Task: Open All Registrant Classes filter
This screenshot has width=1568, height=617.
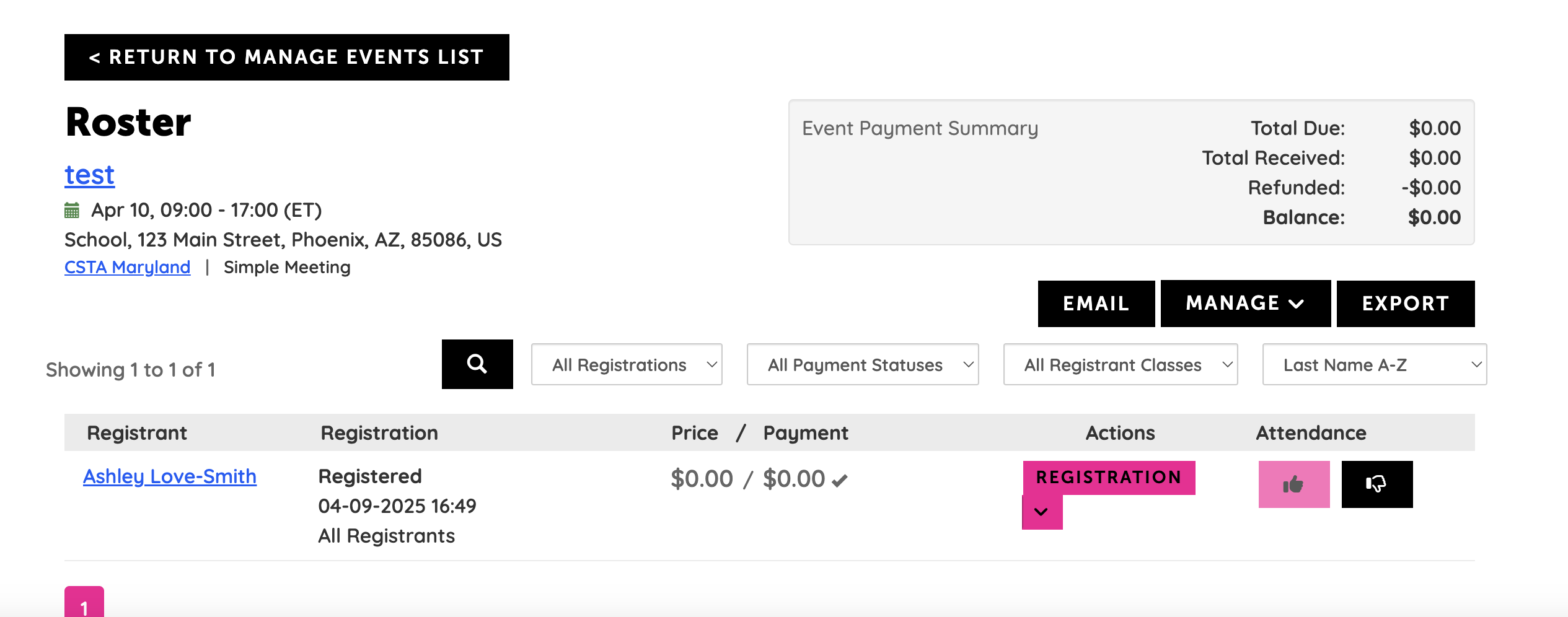Action: point(1120,365)
